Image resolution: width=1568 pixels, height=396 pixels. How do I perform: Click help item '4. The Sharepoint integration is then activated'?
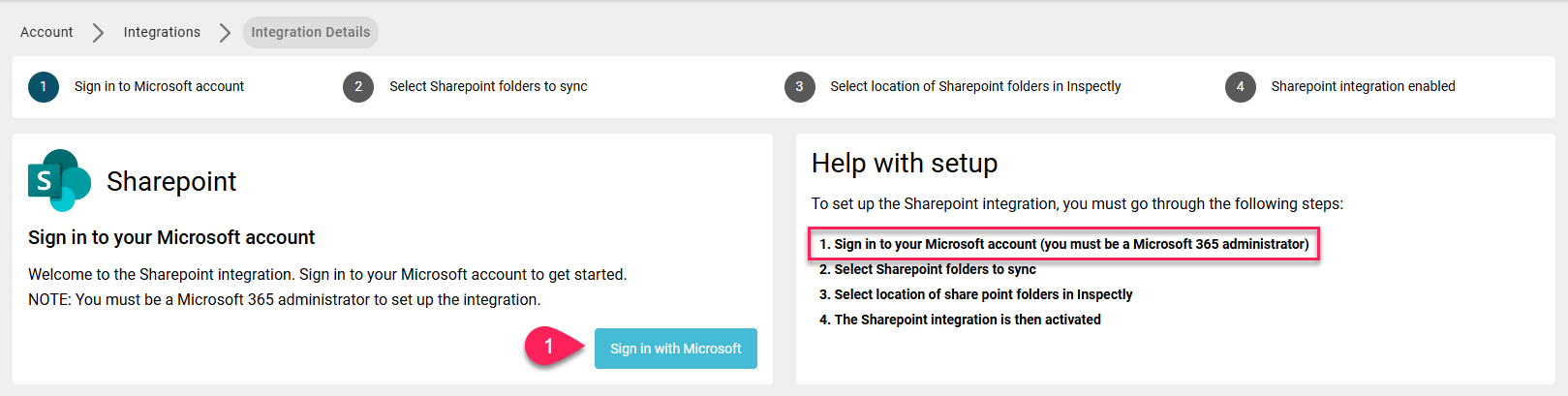(x=960, y=320)
